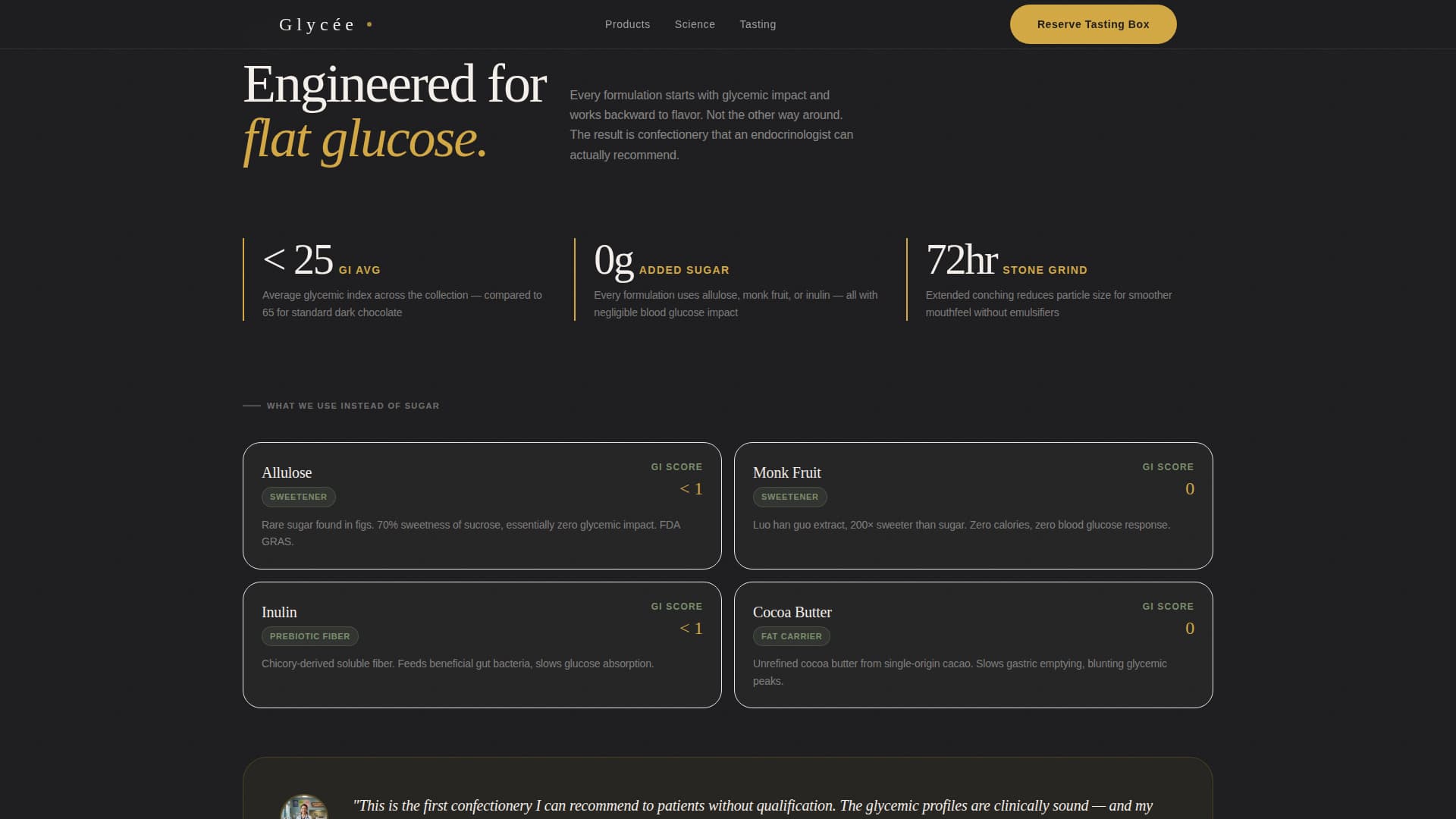Click the GI SCORE label on Allulose card

click(x=676, y=467)
